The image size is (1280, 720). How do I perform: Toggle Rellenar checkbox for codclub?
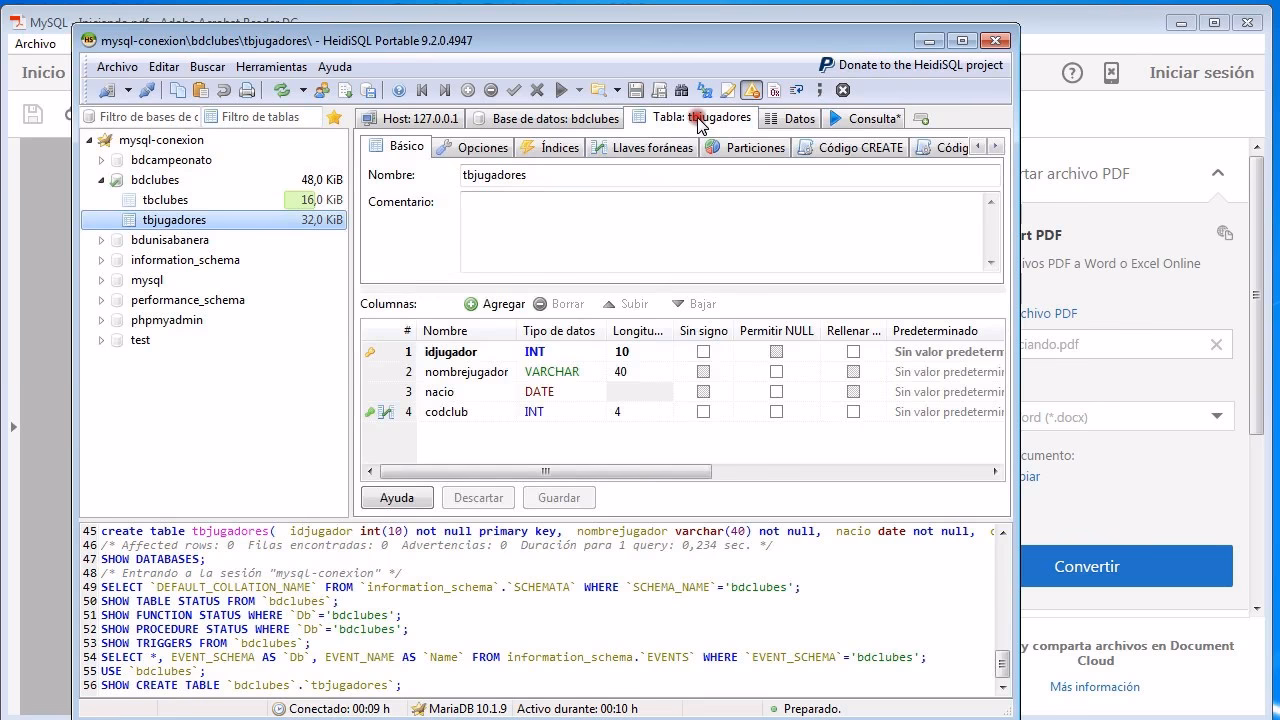tap(853, 412)
